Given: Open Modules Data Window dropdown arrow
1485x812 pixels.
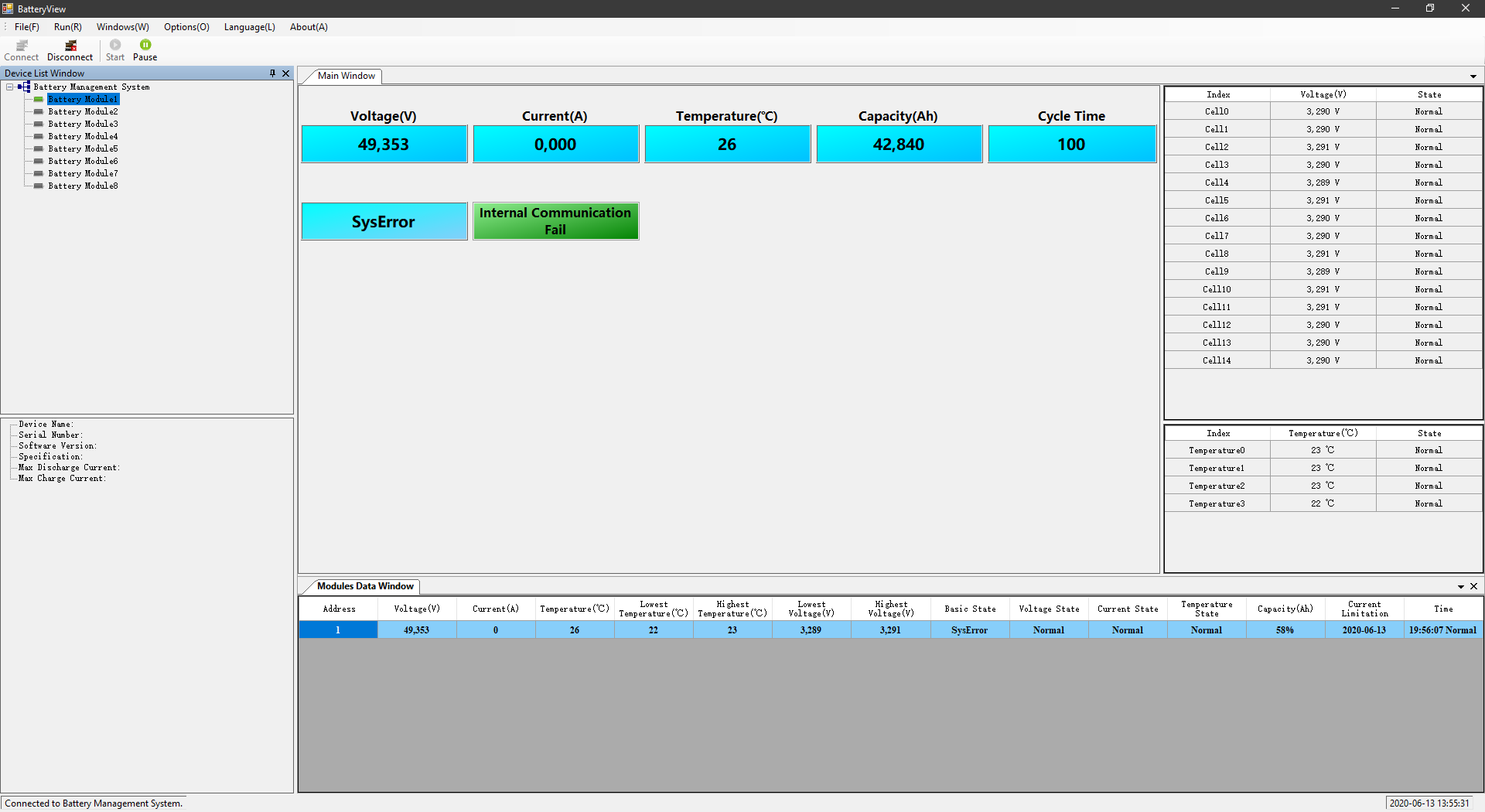Looking at the screenshot, I should click(1460, 587).
